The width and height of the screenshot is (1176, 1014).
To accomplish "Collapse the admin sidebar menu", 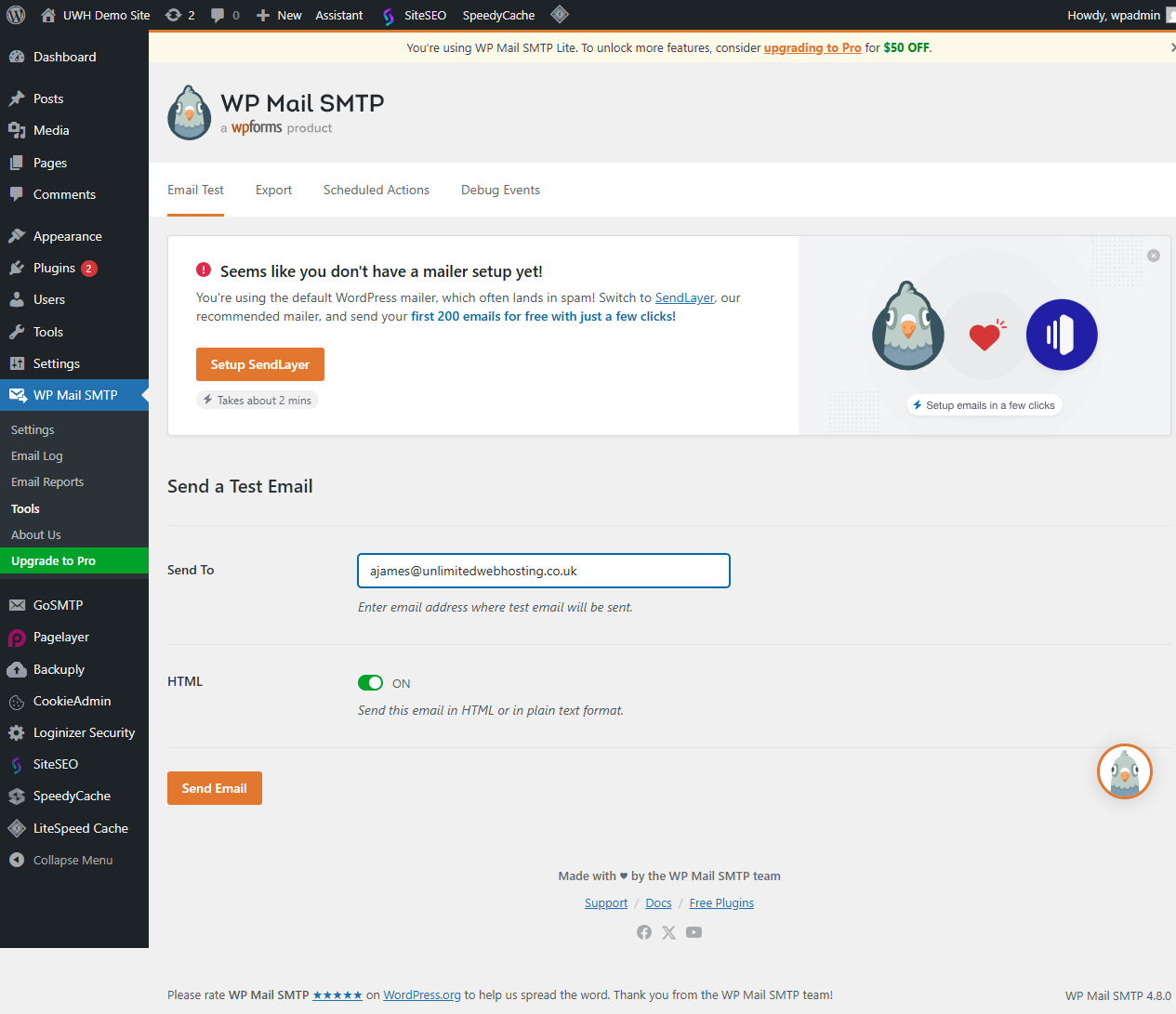I will click(61, 860).
